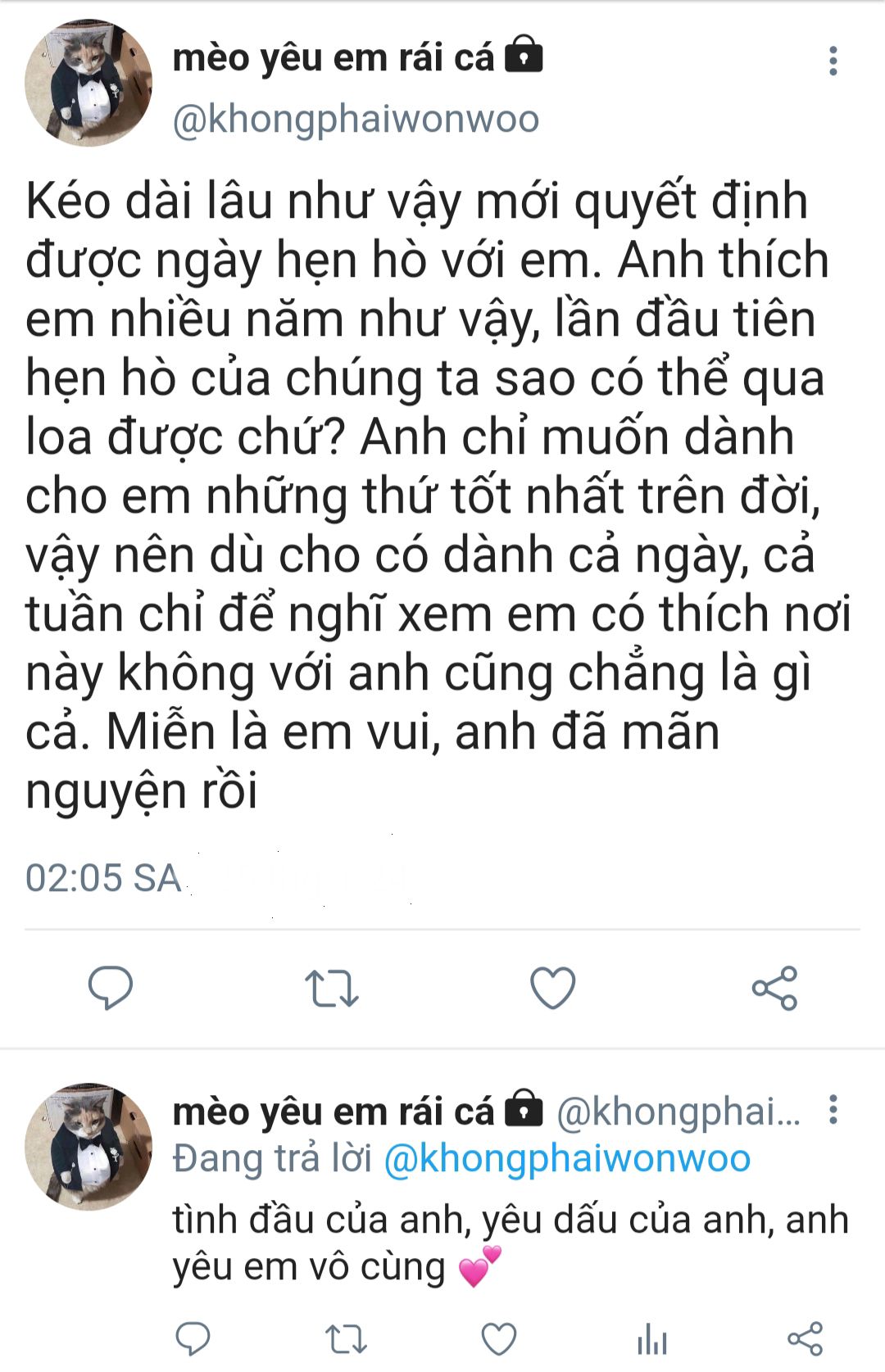This screenshot has height=1372, width=885.
Task: Tap the lock icon beside top display name
Action: pos(524,55)
